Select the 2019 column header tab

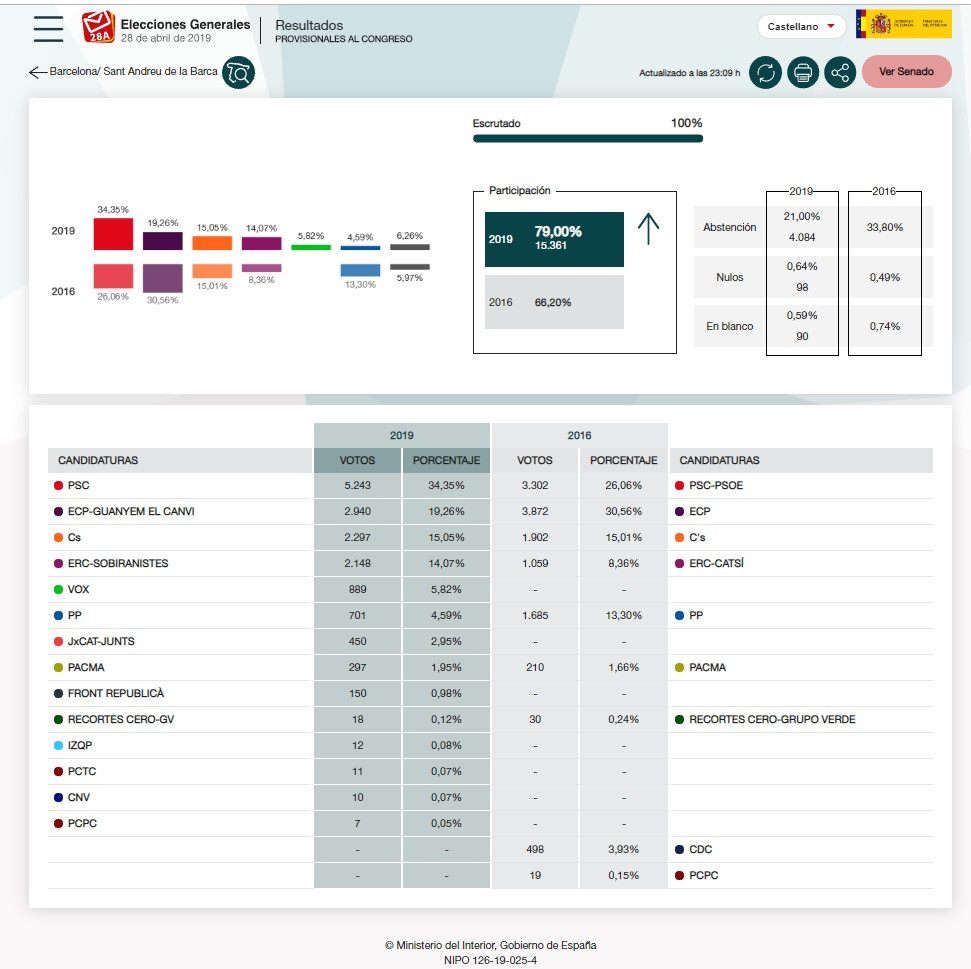coord(401,436)
